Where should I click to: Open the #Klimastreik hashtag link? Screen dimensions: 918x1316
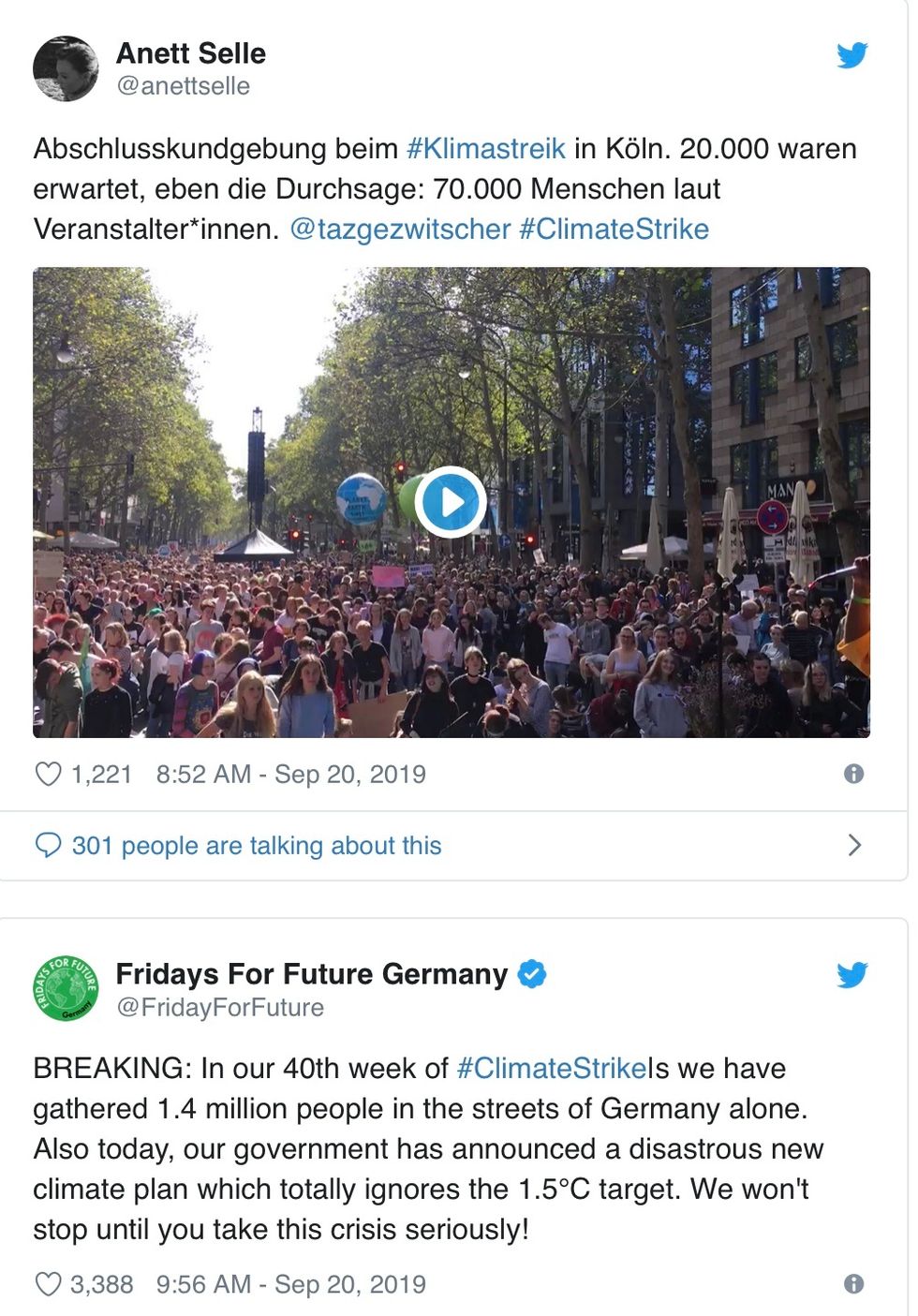pos(486,149)
